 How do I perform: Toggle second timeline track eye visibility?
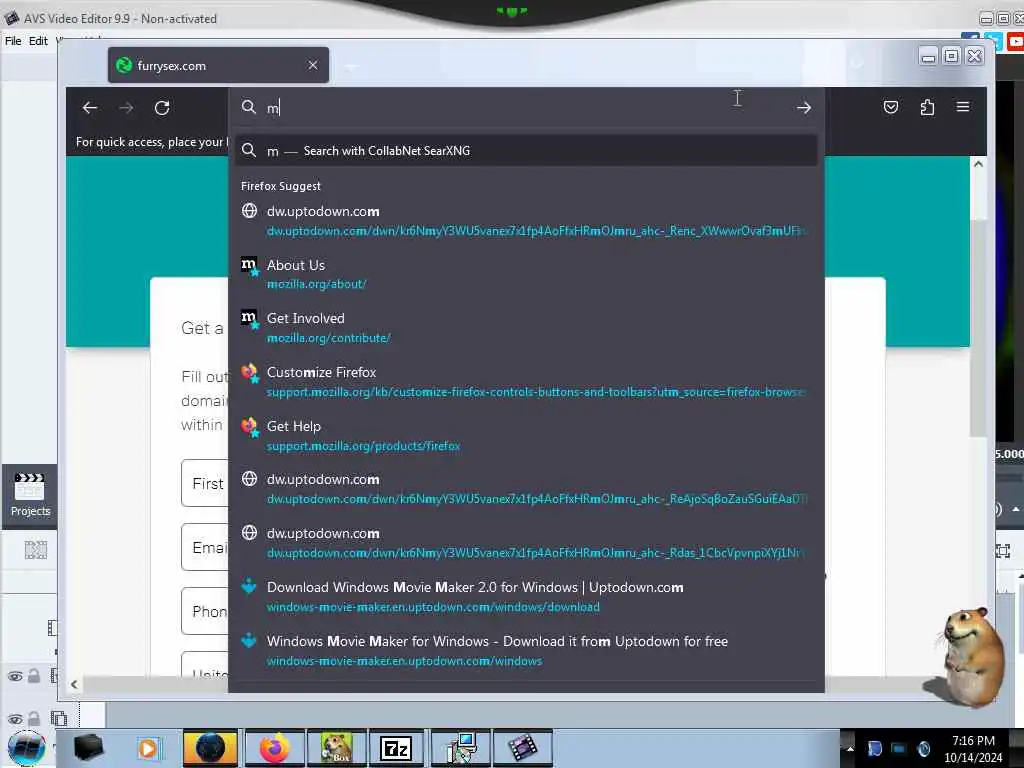15,719
